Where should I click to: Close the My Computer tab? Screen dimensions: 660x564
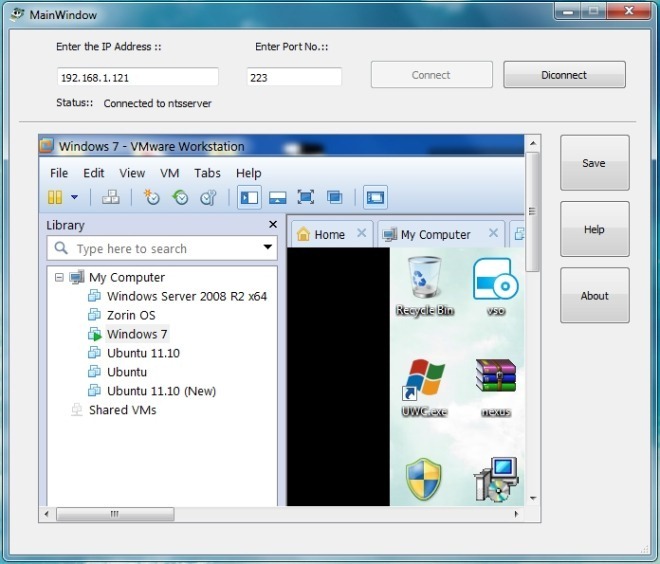(x=493, y=233)
